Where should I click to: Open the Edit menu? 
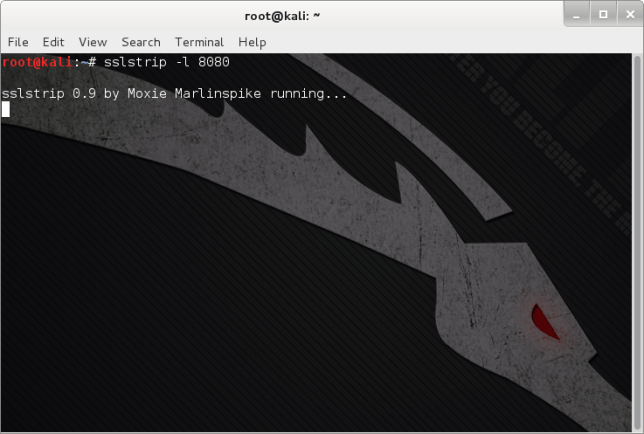click(53, 42)
